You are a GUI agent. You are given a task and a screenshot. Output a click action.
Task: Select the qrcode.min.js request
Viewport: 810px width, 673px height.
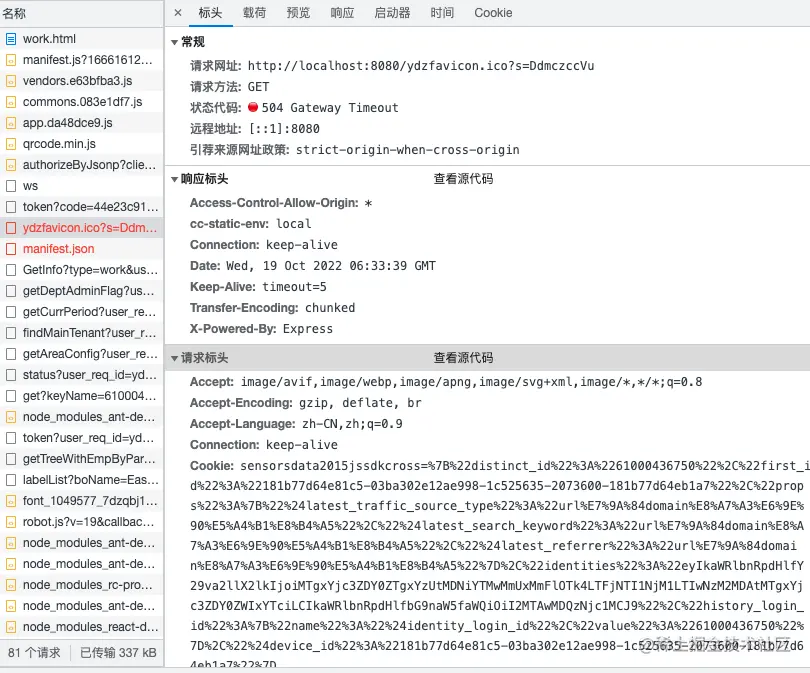pyautogui.click(x=82, y=144)
